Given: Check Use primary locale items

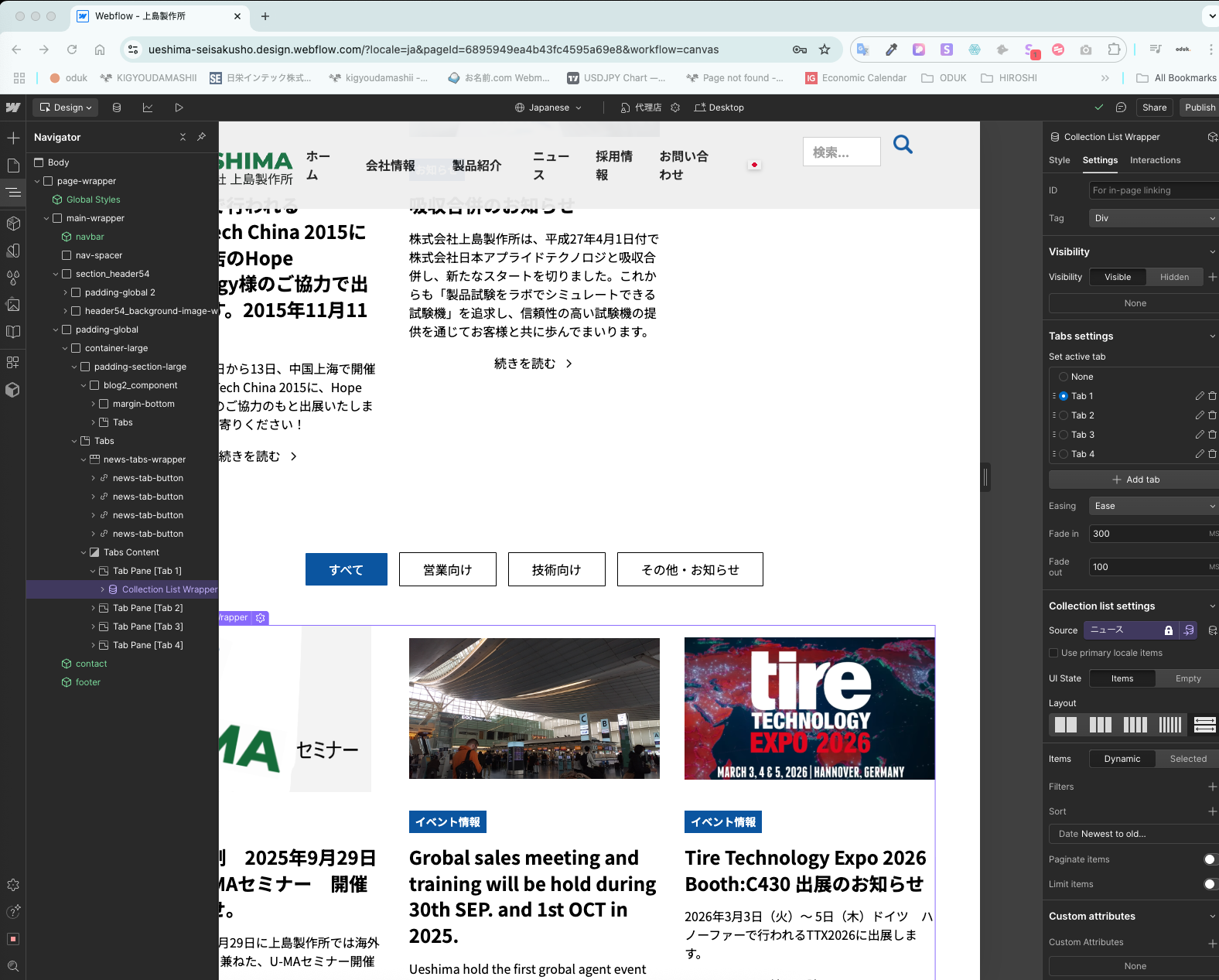Looking at the screenshot, I should coord(1053,653).
